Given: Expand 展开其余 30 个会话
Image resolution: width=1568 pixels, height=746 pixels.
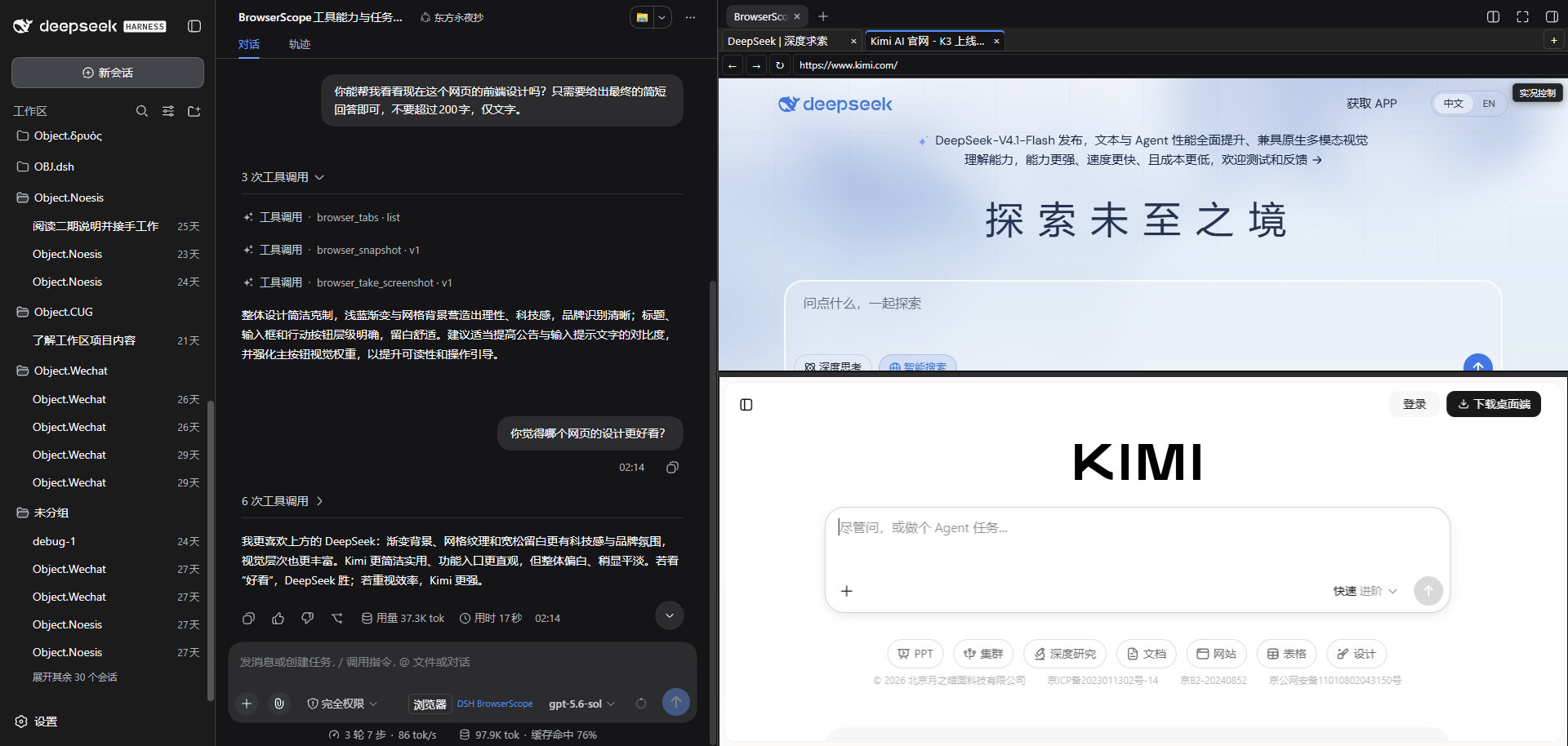Looking at the screenshot, I should pos(74,677).
